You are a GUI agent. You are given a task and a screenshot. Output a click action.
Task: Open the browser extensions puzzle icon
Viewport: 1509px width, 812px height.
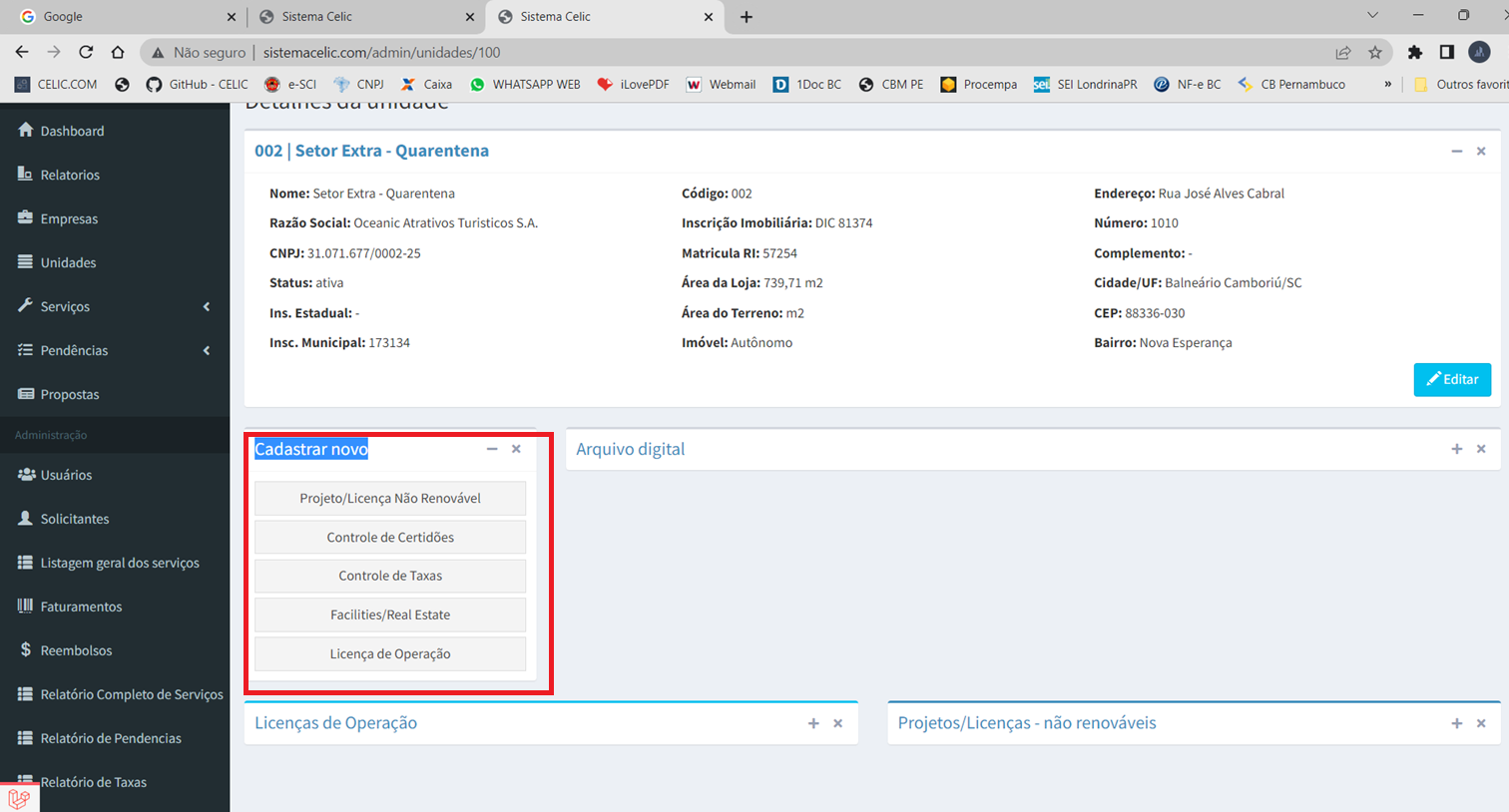coord(1414,52)
